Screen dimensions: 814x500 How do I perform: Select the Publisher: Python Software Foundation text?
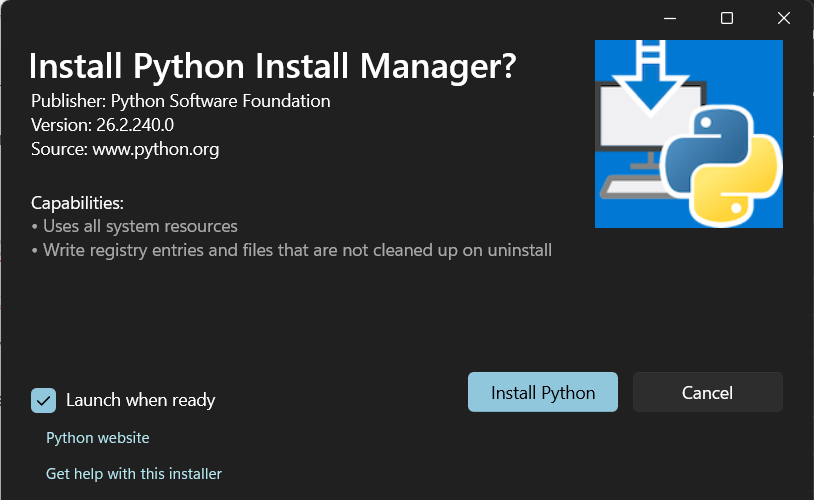181,101
